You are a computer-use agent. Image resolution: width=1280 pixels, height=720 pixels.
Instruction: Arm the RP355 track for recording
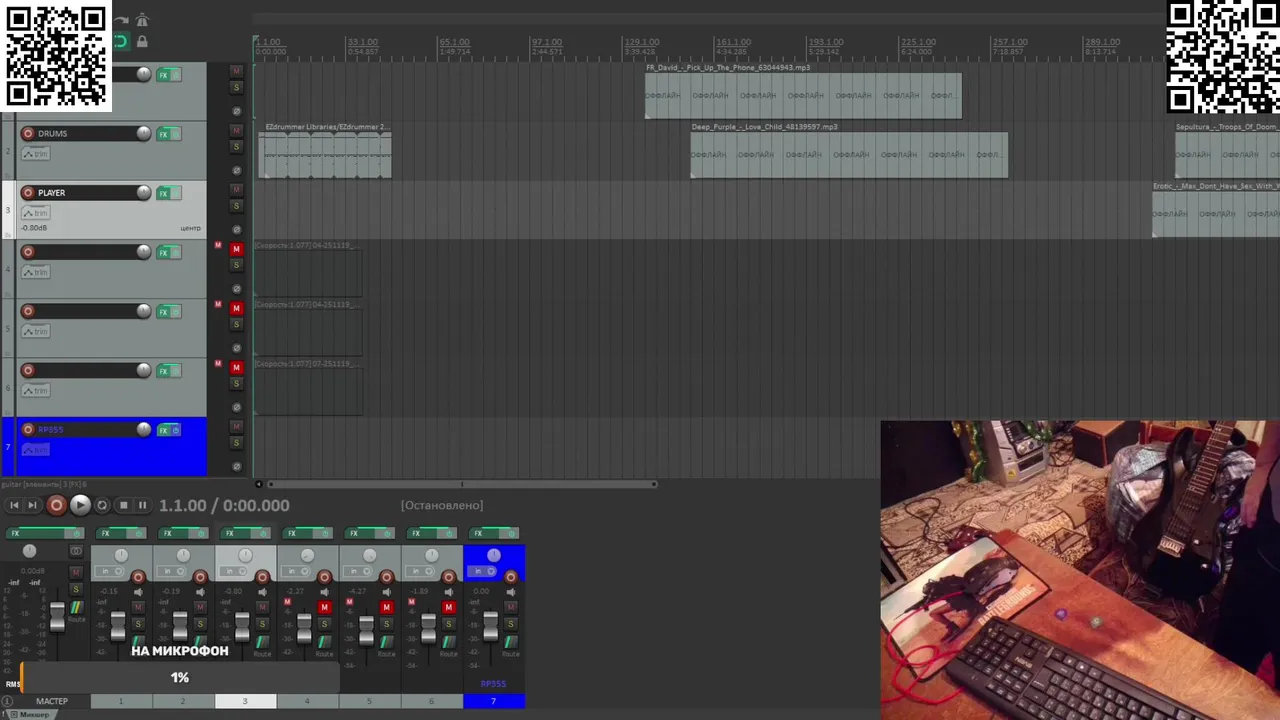(x=28, y=429)
